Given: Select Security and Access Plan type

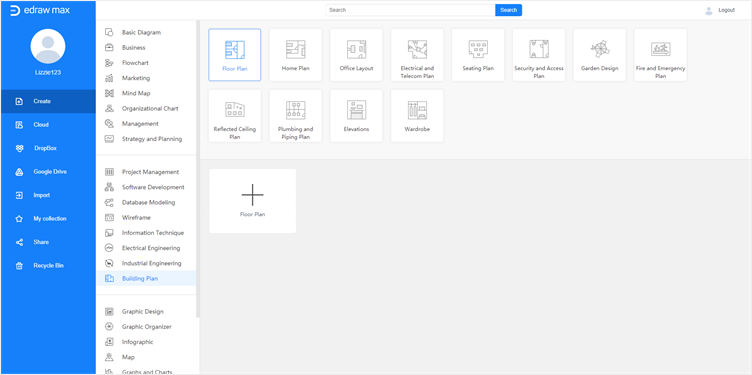Looking at the screenshot, I should coord(539,55).
